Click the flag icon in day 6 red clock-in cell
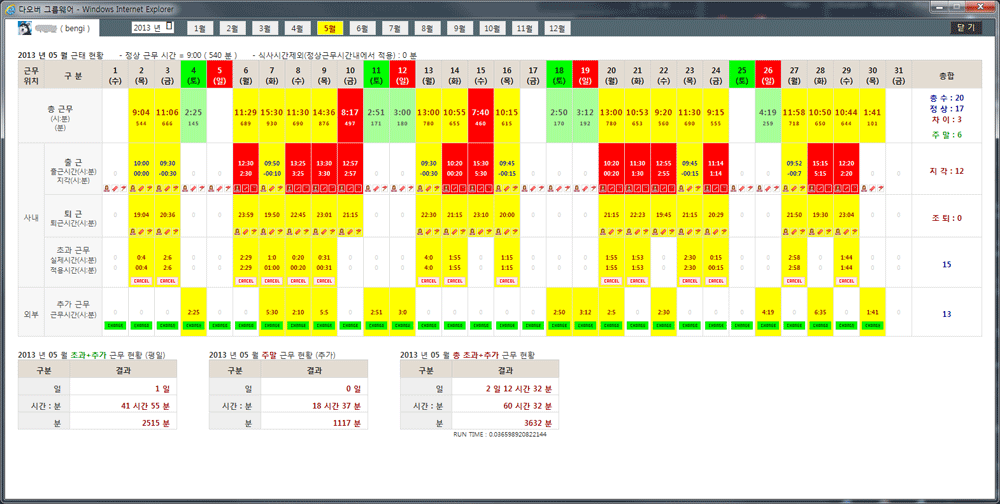This screenshot has height=504, width=1000. point(253,187)
